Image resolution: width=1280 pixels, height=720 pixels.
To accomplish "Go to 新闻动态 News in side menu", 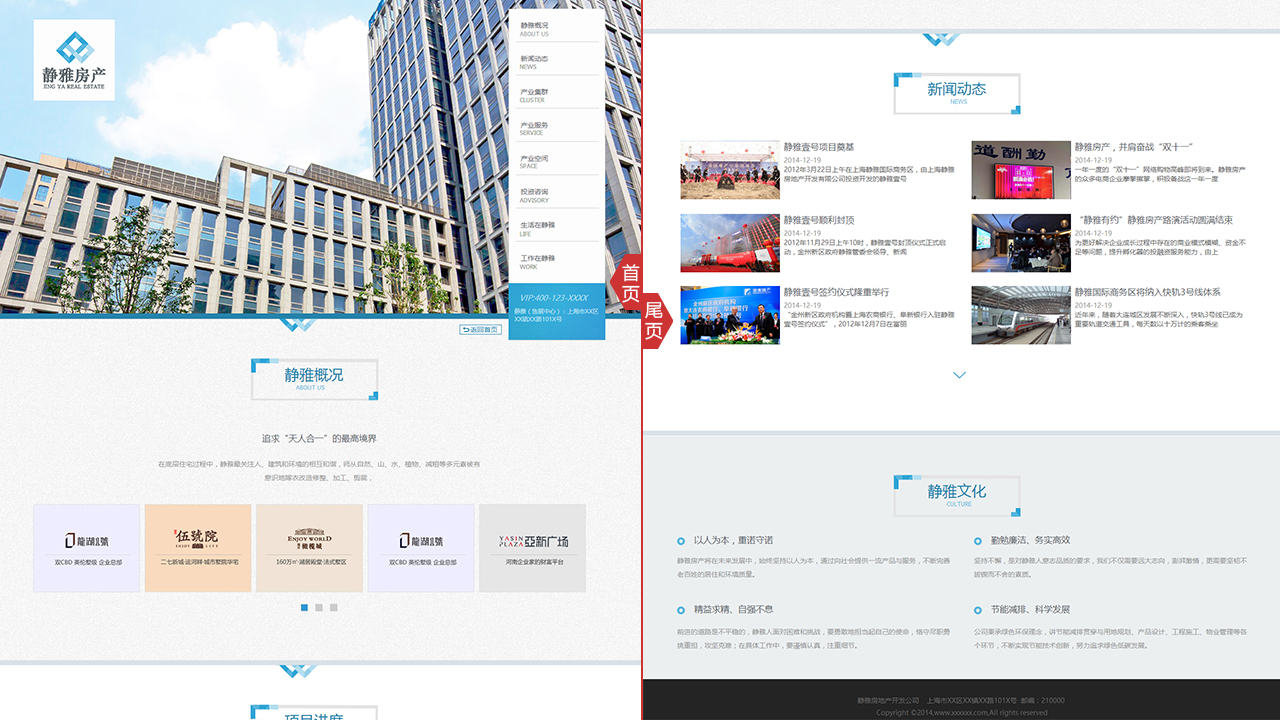I will tap(534, 62).
